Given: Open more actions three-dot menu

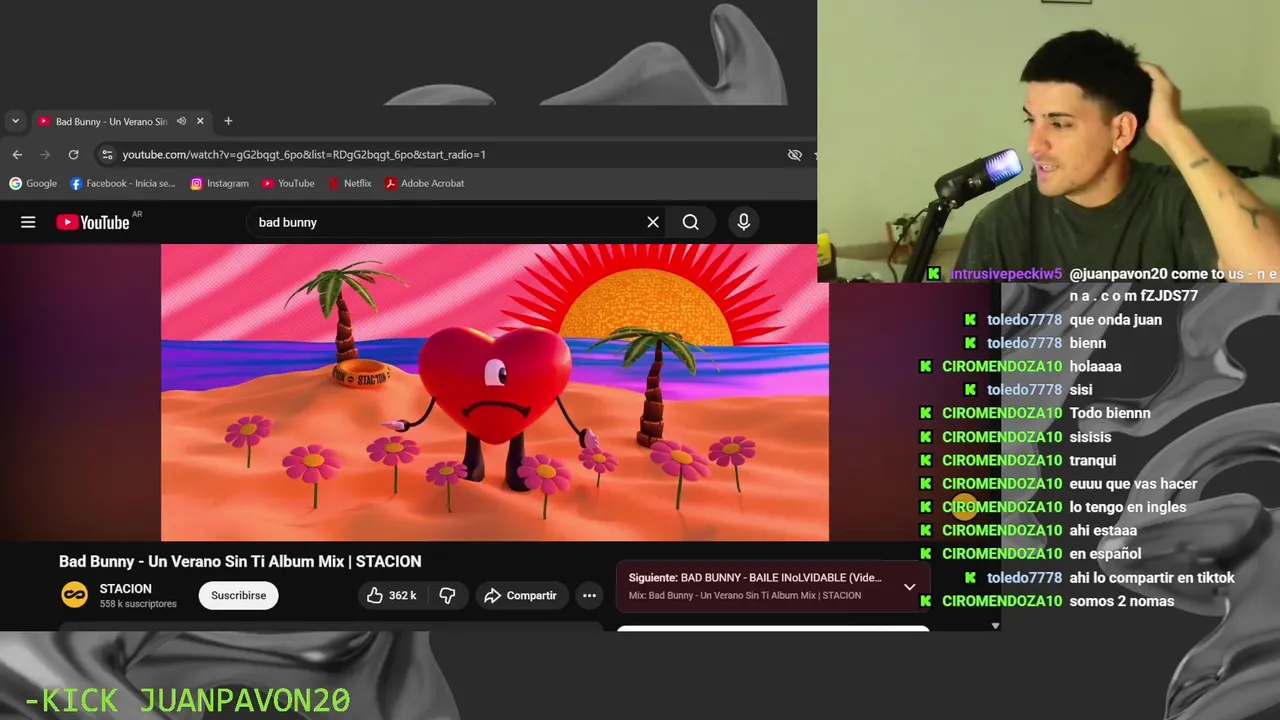Looking at the screenshot, I should [x=590, y=595].
